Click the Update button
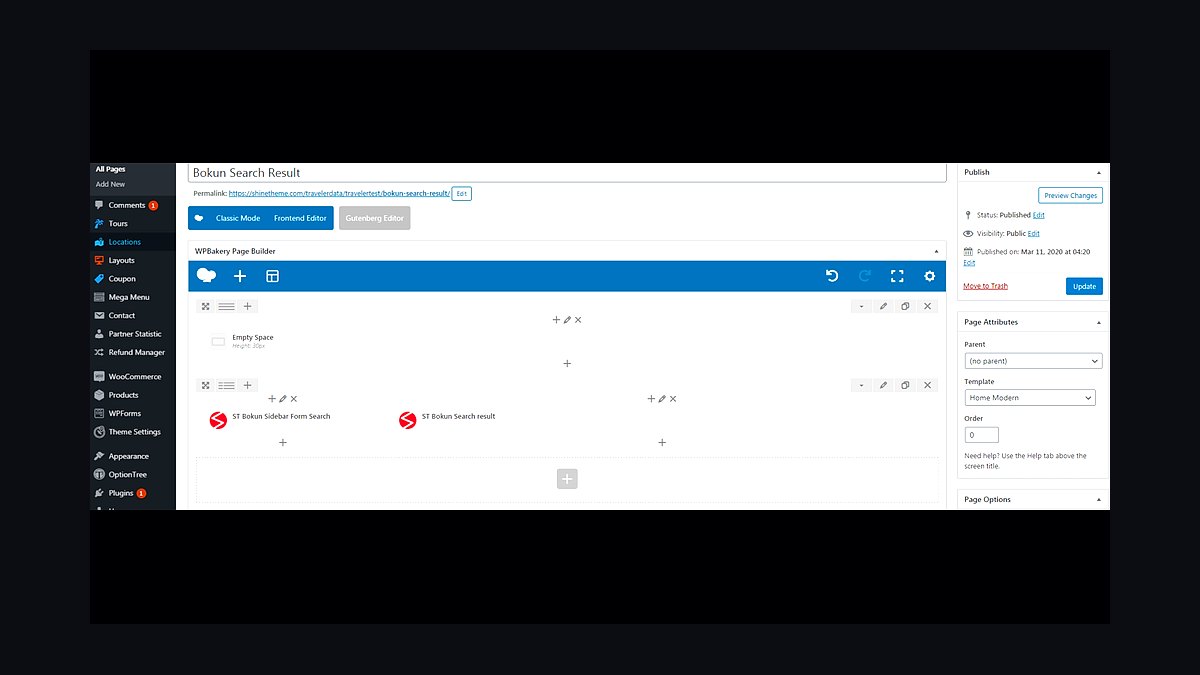The image size is (1200, 675). 1084,286
